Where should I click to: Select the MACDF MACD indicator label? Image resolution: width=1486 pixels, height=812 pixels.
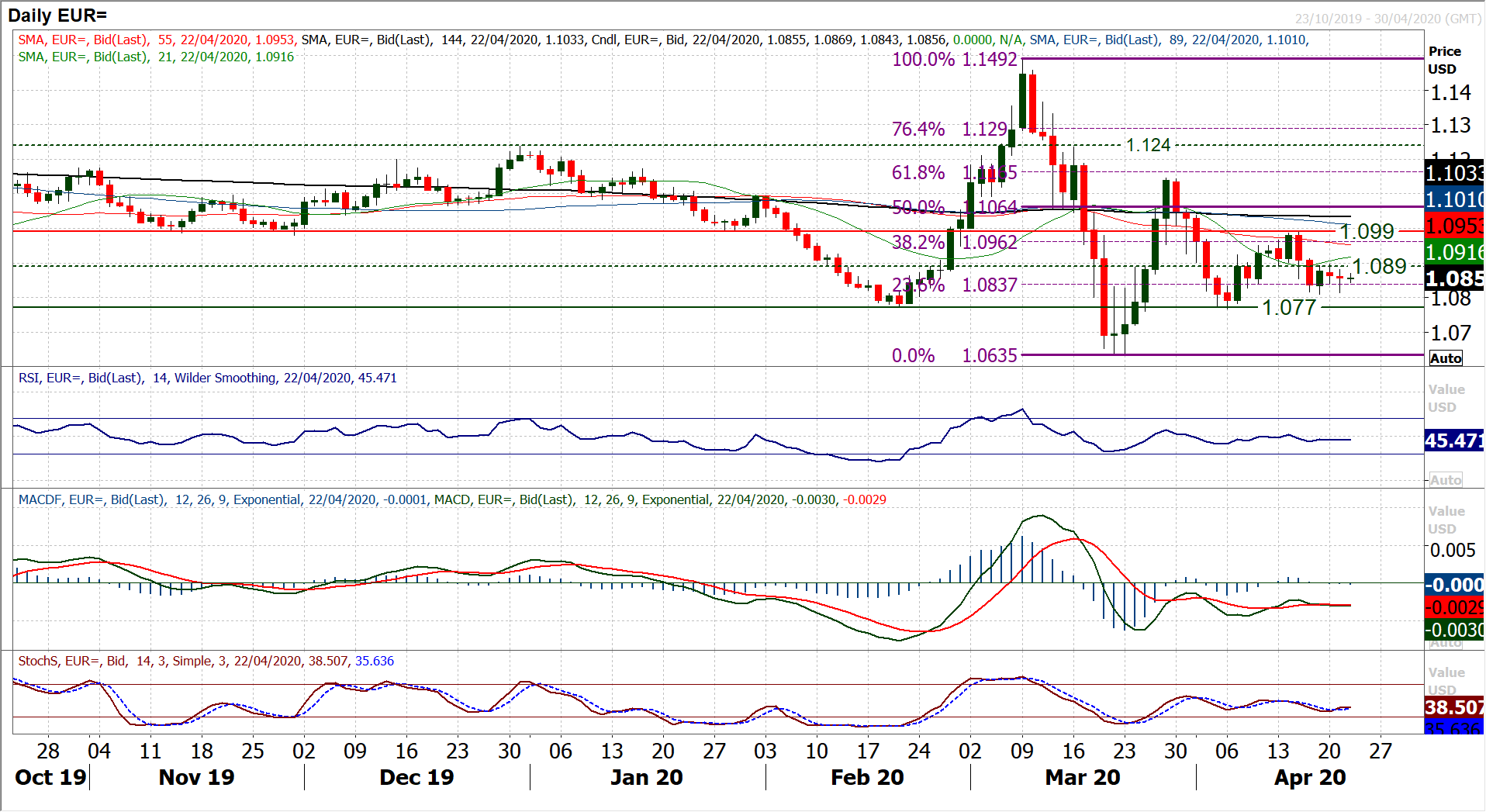tap(452, 499)
